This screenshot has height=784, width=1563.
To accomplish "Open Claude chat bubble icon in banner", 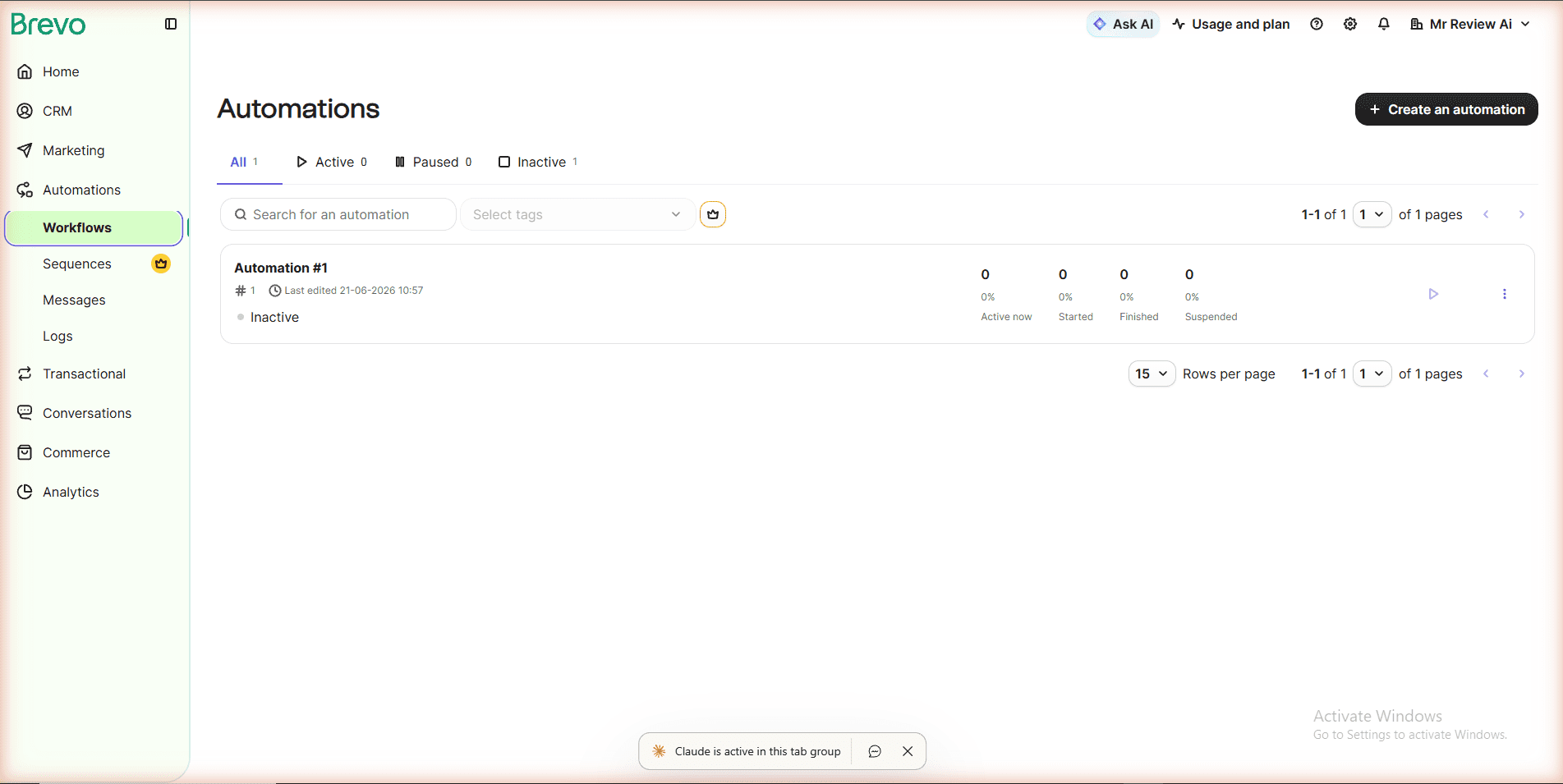I will (x=875, y=751).
